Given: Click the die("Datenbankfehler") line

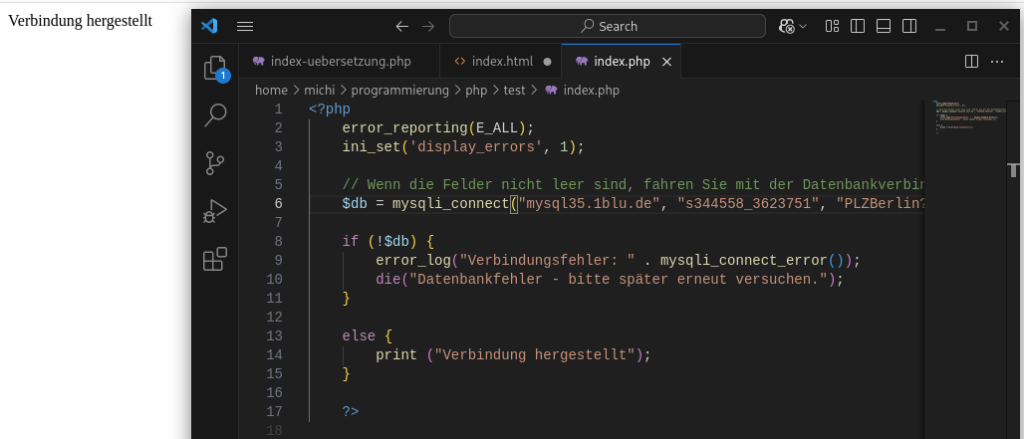Looking at the screenshot, I should [x=610, y=279].
